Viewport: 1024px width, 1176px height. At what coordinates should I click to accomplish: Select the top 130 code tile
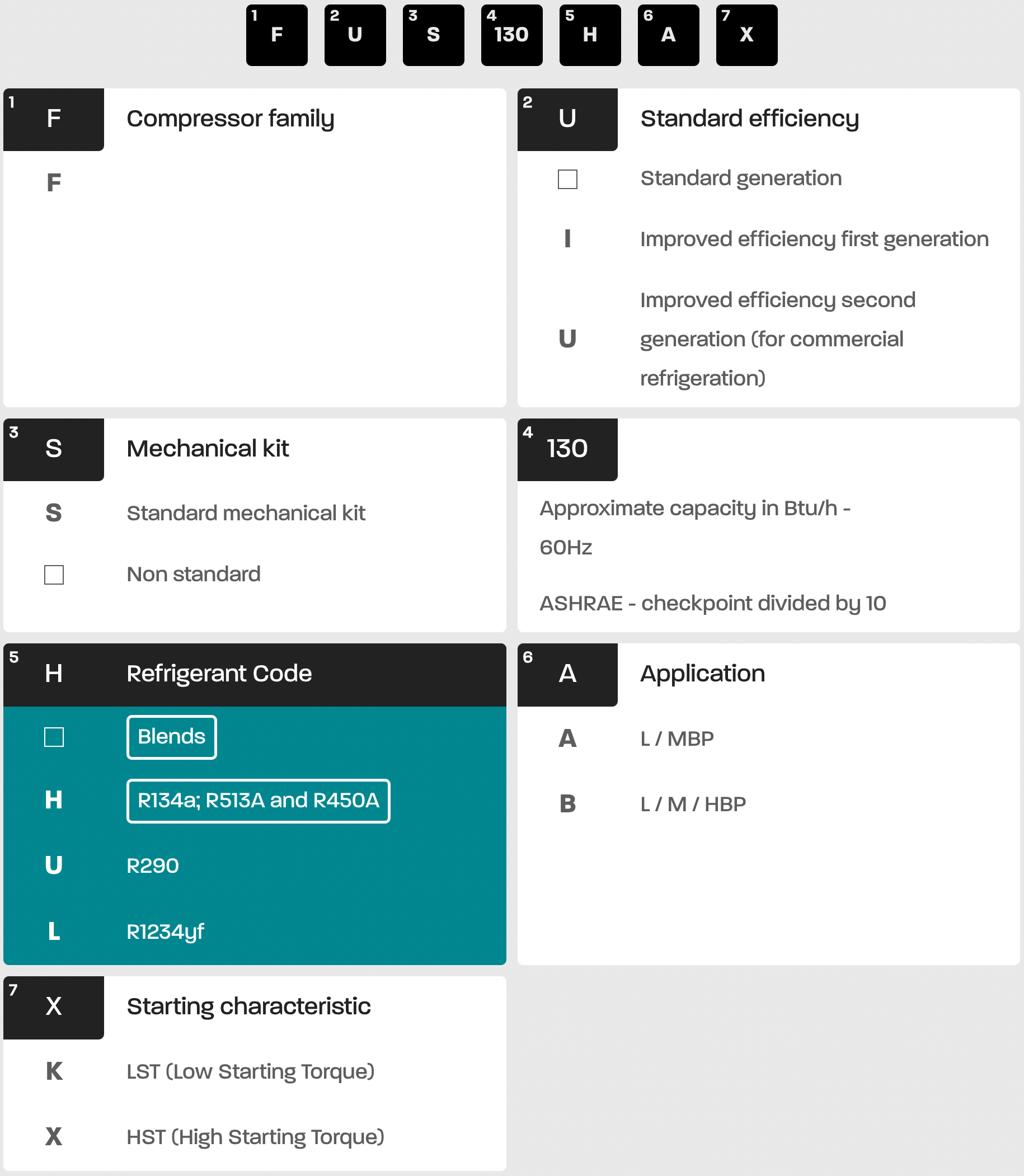511,35
